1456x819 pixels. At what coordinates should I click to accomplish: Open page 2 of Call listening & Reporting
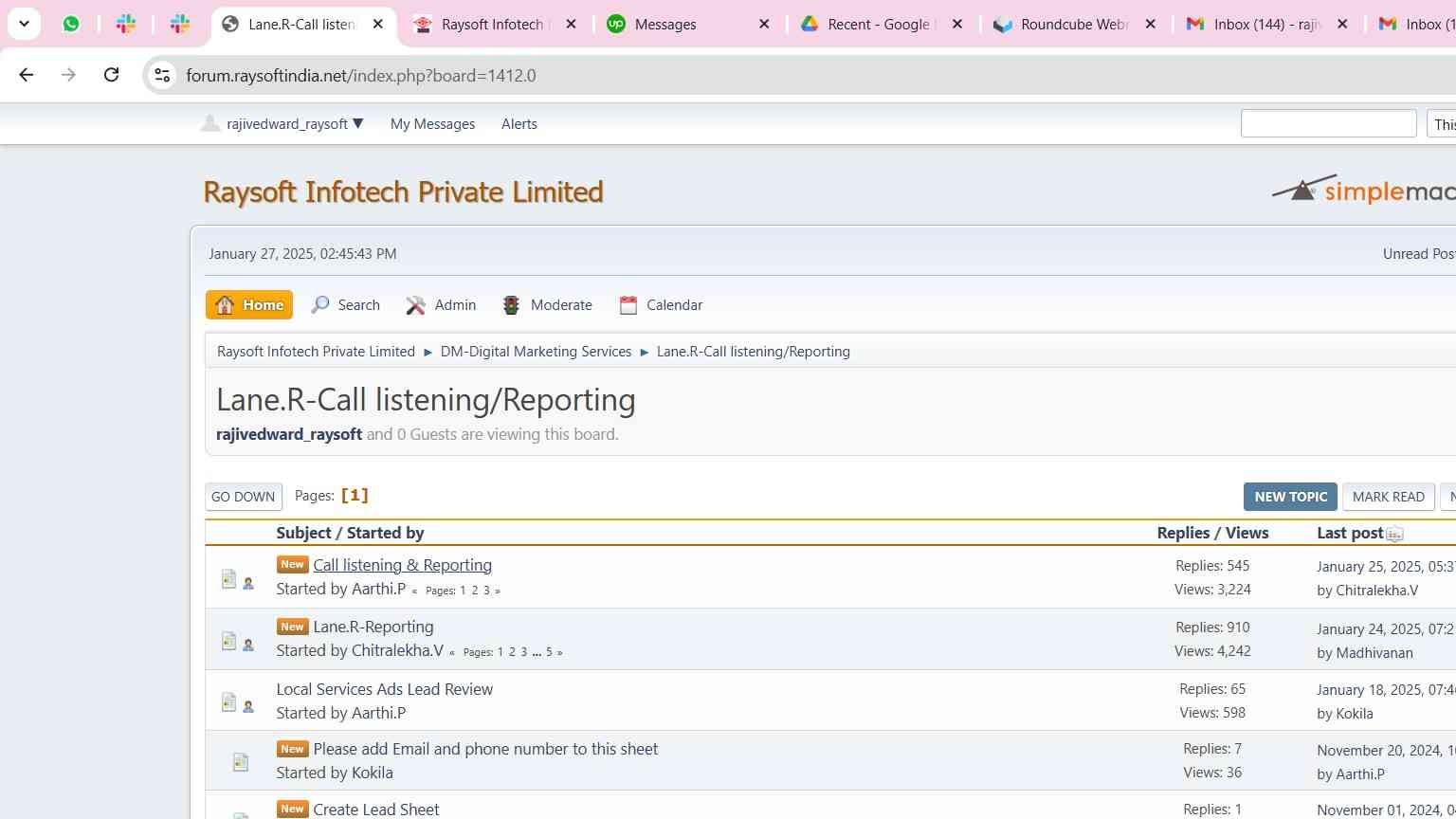tap(475, 591)
